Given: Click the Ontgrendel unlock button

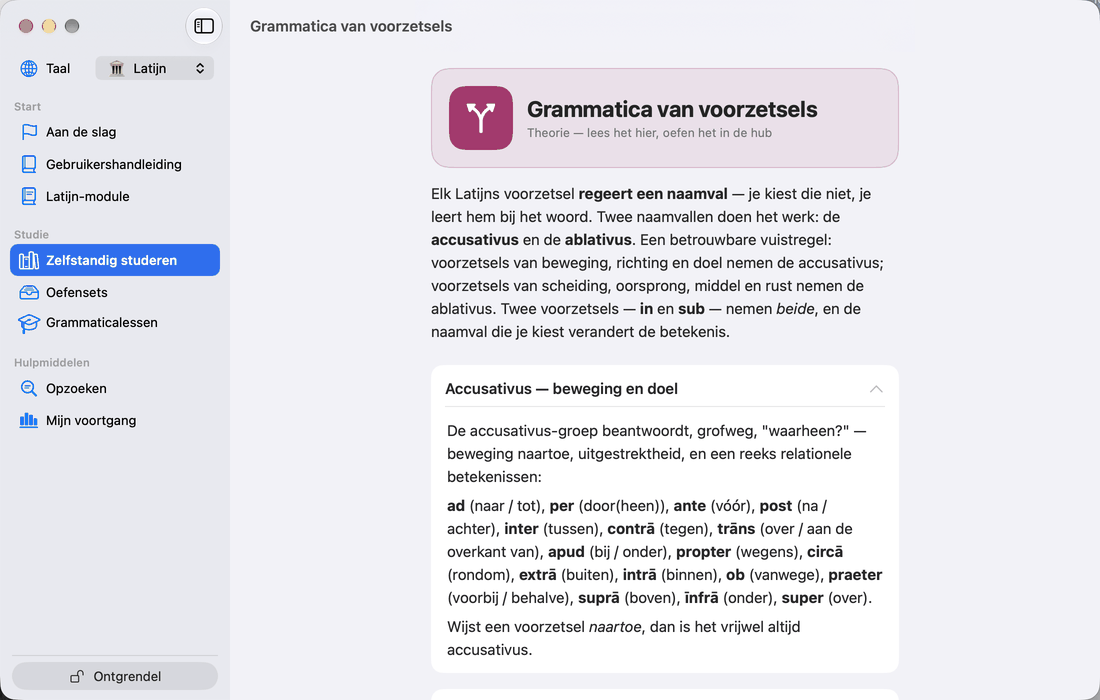Looking at the screenshot, I should [115, 676].
